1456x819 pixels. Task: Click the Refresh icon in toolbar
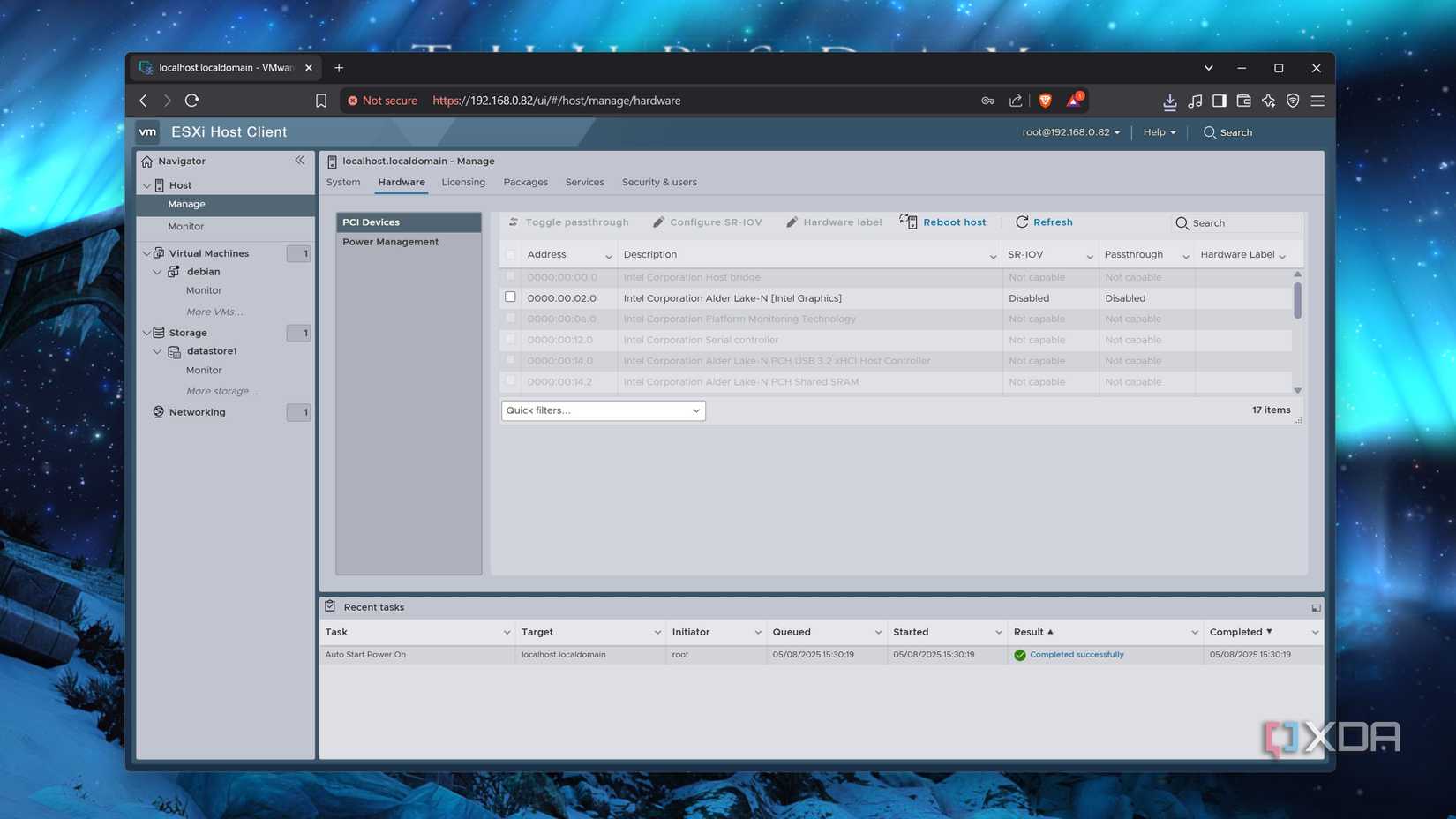1022,222
